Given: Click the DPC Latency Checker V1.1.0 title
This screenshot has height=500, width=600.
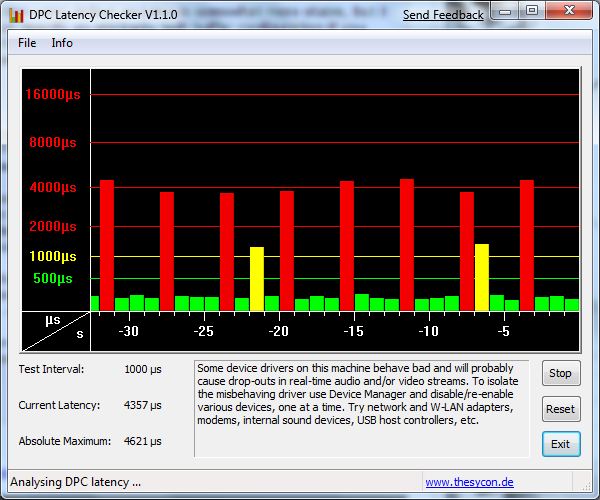Looking at the screenshot, I should tap(103, 15).
